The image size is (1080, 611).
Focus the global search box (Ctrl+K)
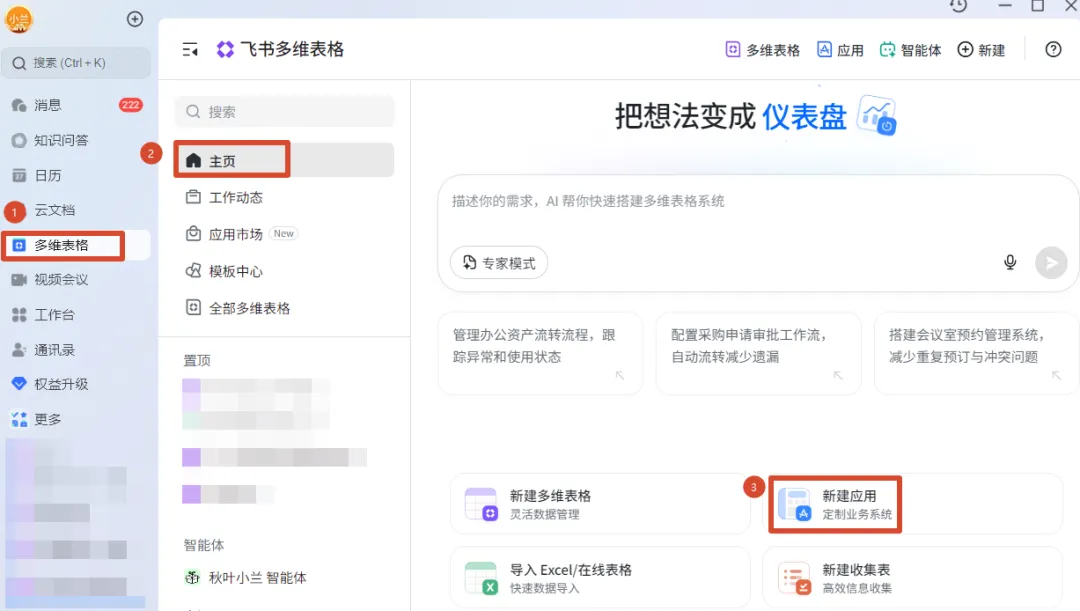(x=76, y=63)
